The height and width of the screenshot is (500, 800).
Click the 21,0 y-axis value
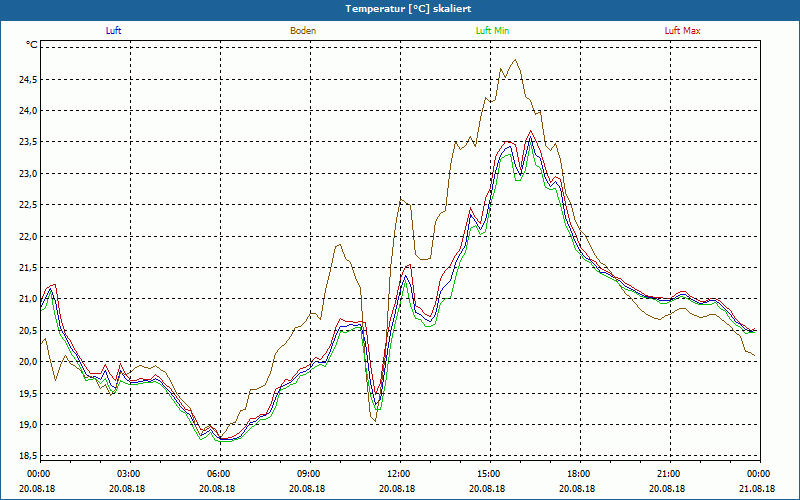coord(29,299)
